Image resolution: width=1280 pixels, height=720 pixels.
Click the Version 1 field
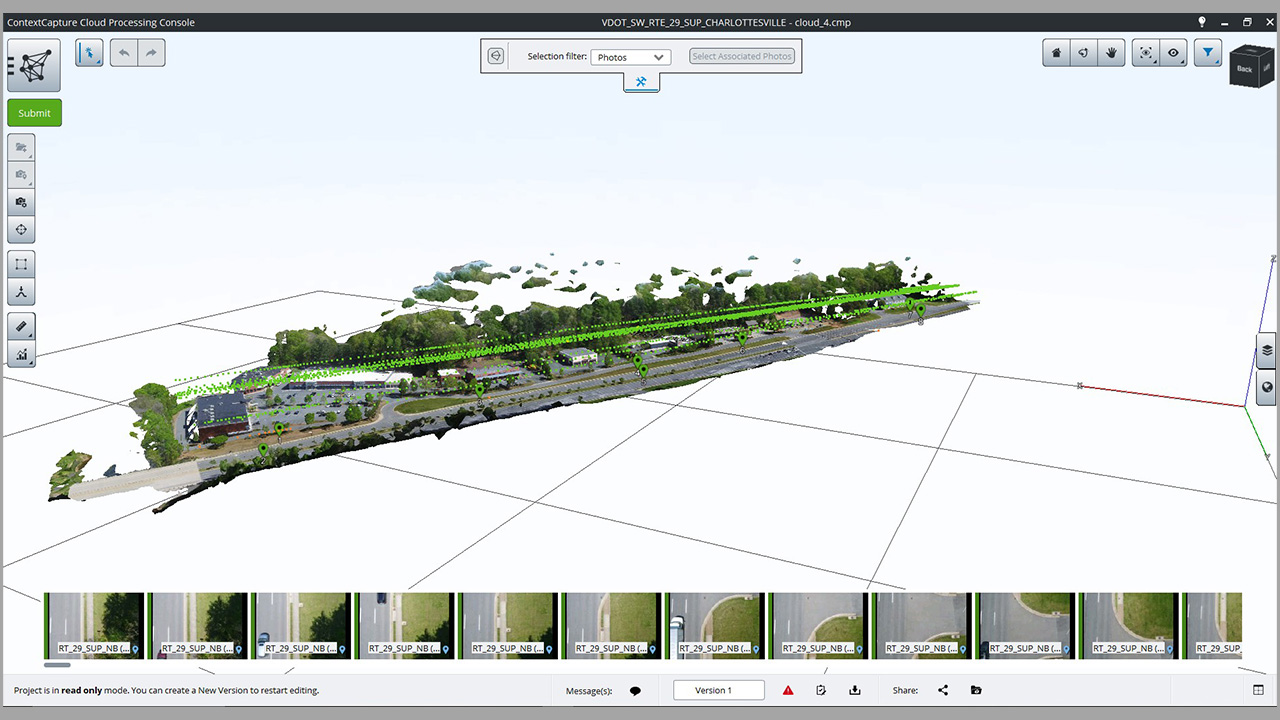click(719, 690)
